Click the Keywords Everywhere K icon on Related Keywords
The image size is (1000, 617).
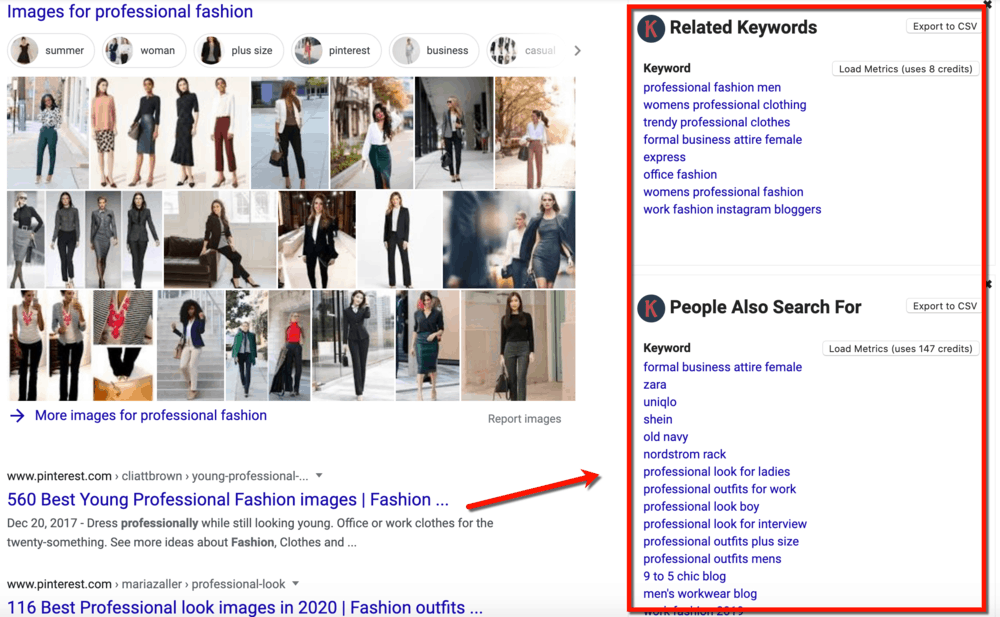651,29
